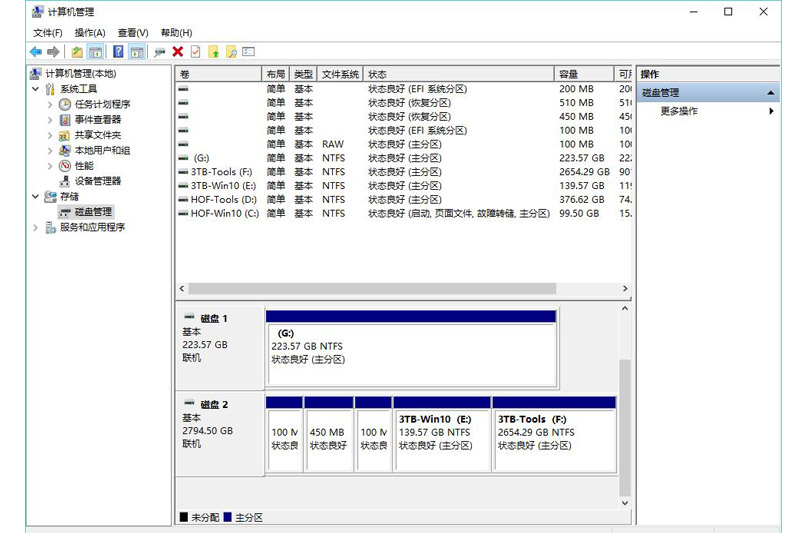Viewport: 800px width, 533px height.
Task: Collapse the 存储 tree node
Action: [36, 197]
